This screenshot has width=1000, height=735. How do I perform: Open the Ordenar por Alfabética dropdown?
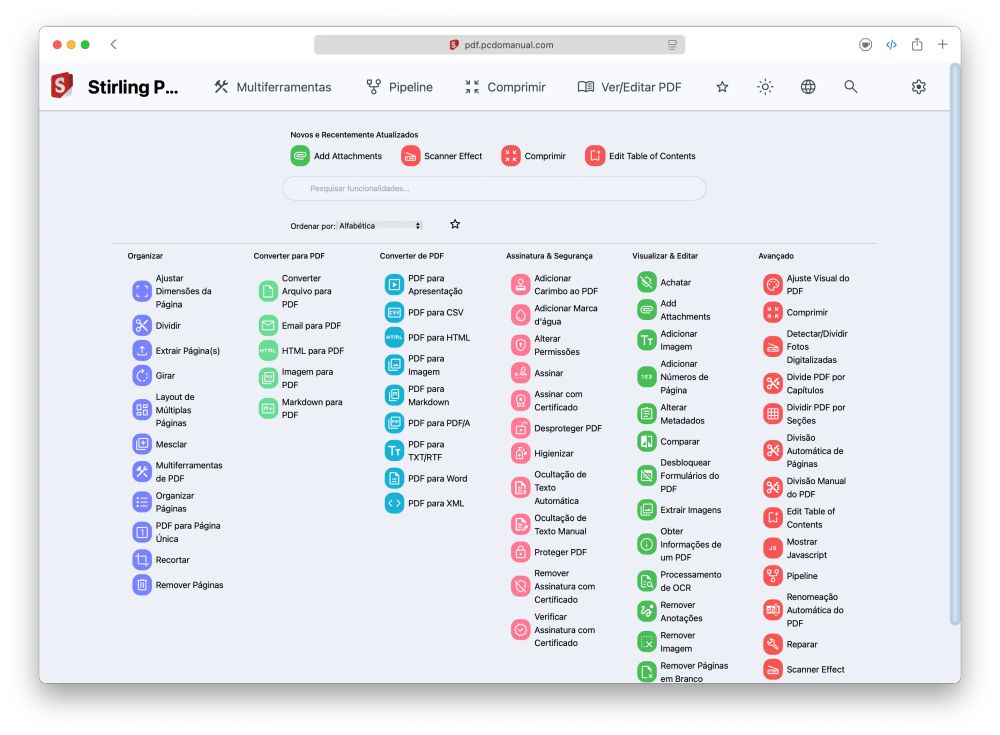point(379,226)
